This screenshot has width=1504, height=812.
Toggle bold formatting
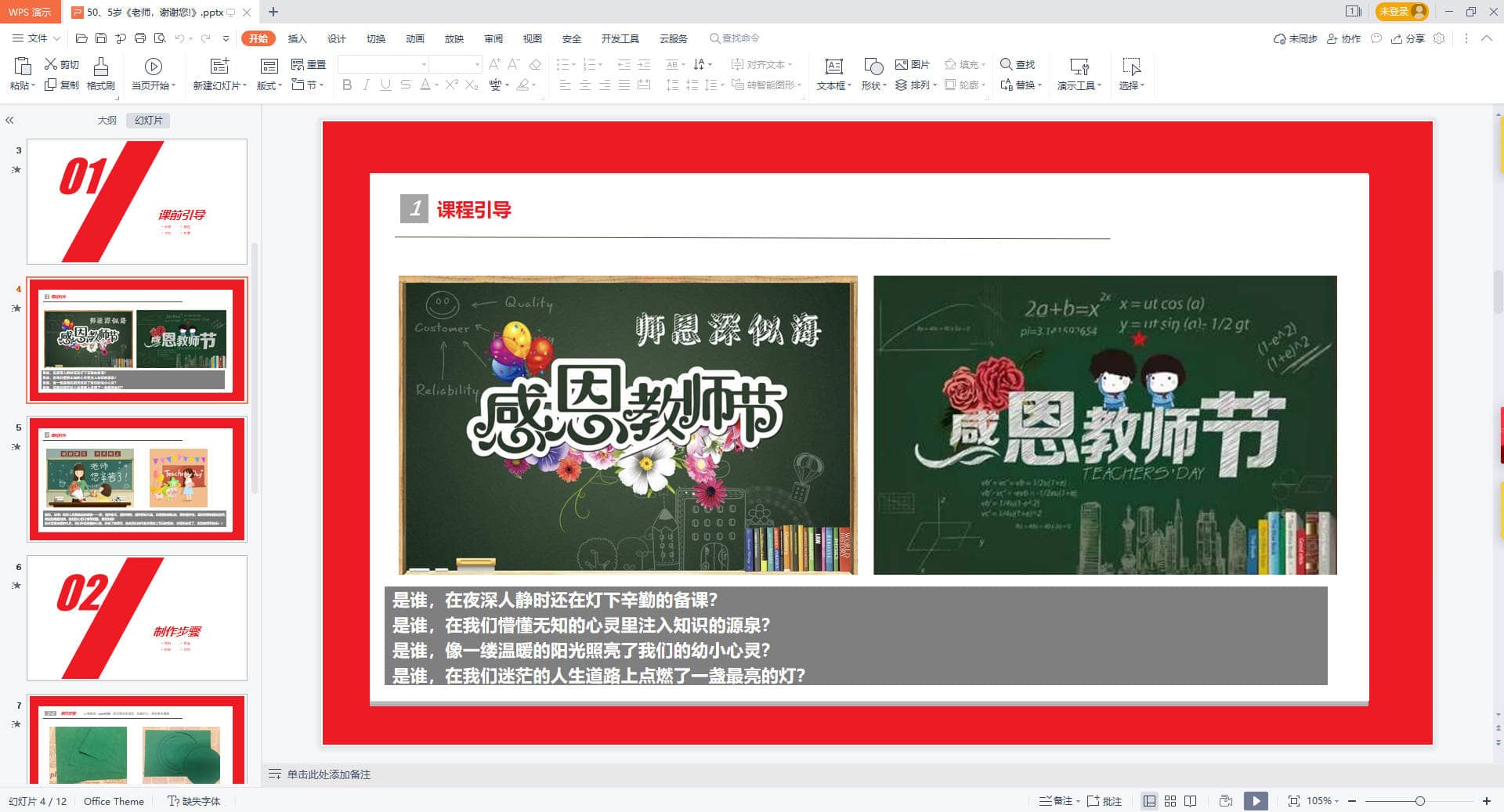pyautogui.click(x=347, y=85)
